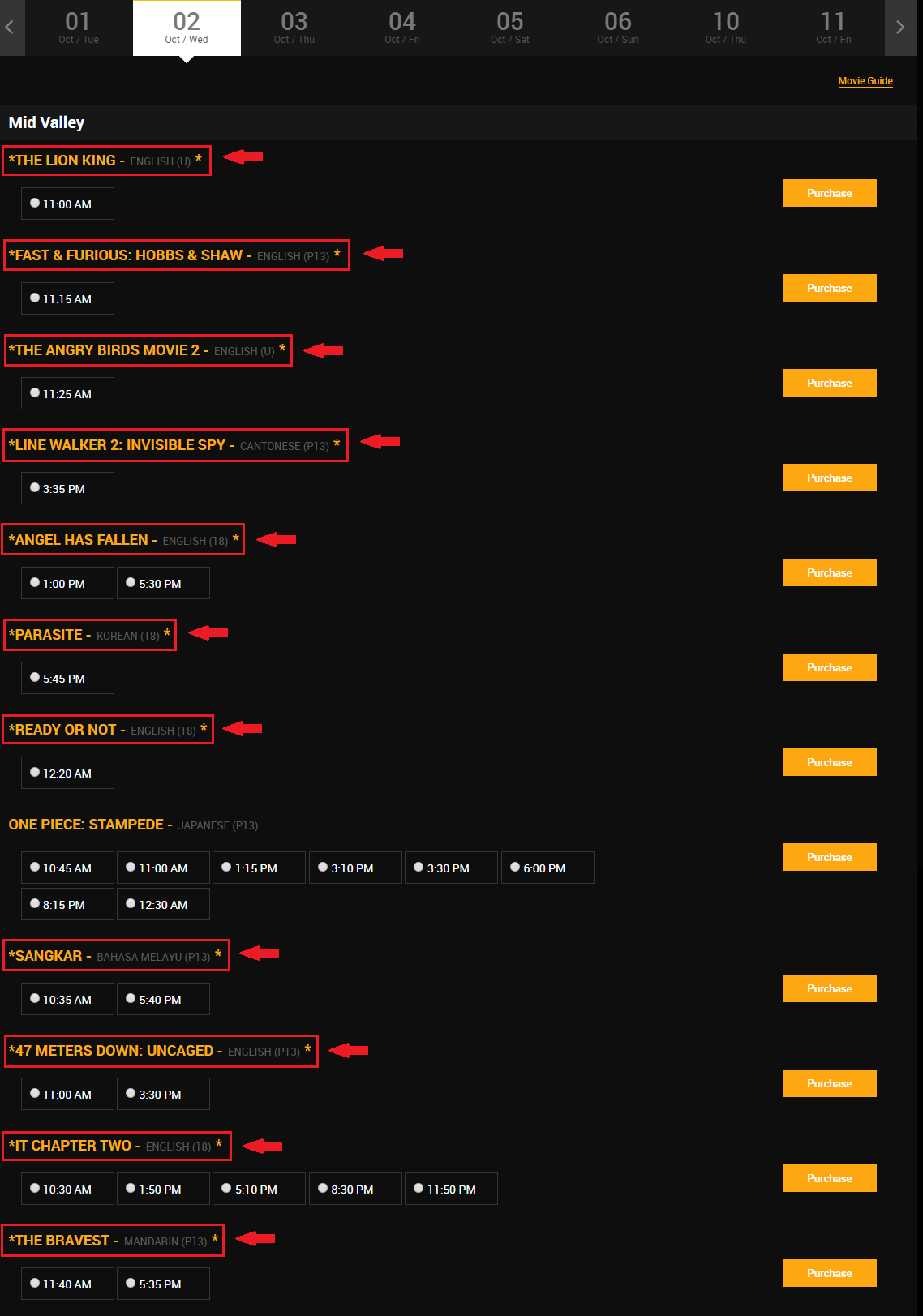Open the 47 Meters Down: Uncaged title
This screenshot has height=1316, width=923.
pos(114,1051)
